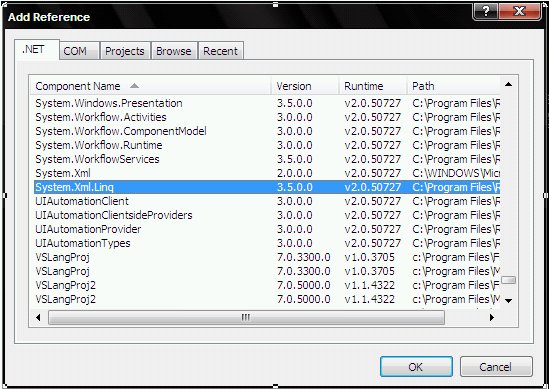Click C:\WINDOWS path of System.Xml
This screenshot has height=389, width=549.
[x=456, y=173]
